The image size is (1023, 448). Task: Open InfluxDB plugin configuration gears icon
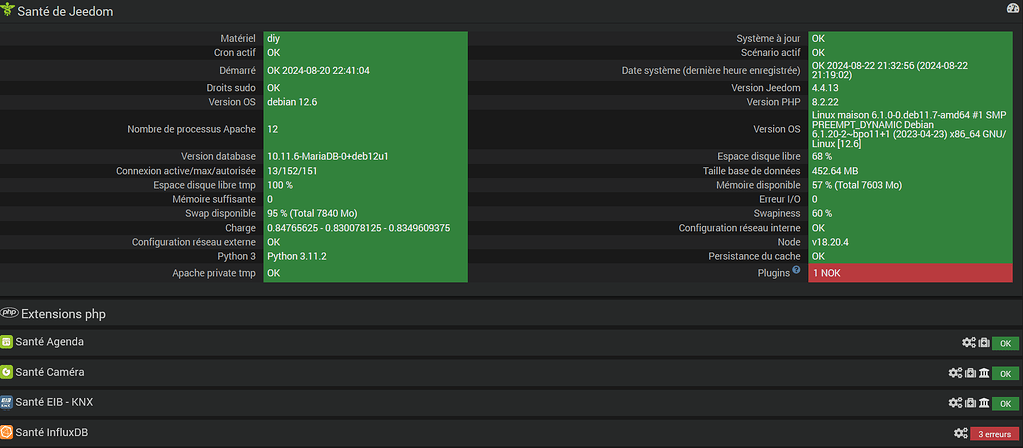(x=962, y=433)
